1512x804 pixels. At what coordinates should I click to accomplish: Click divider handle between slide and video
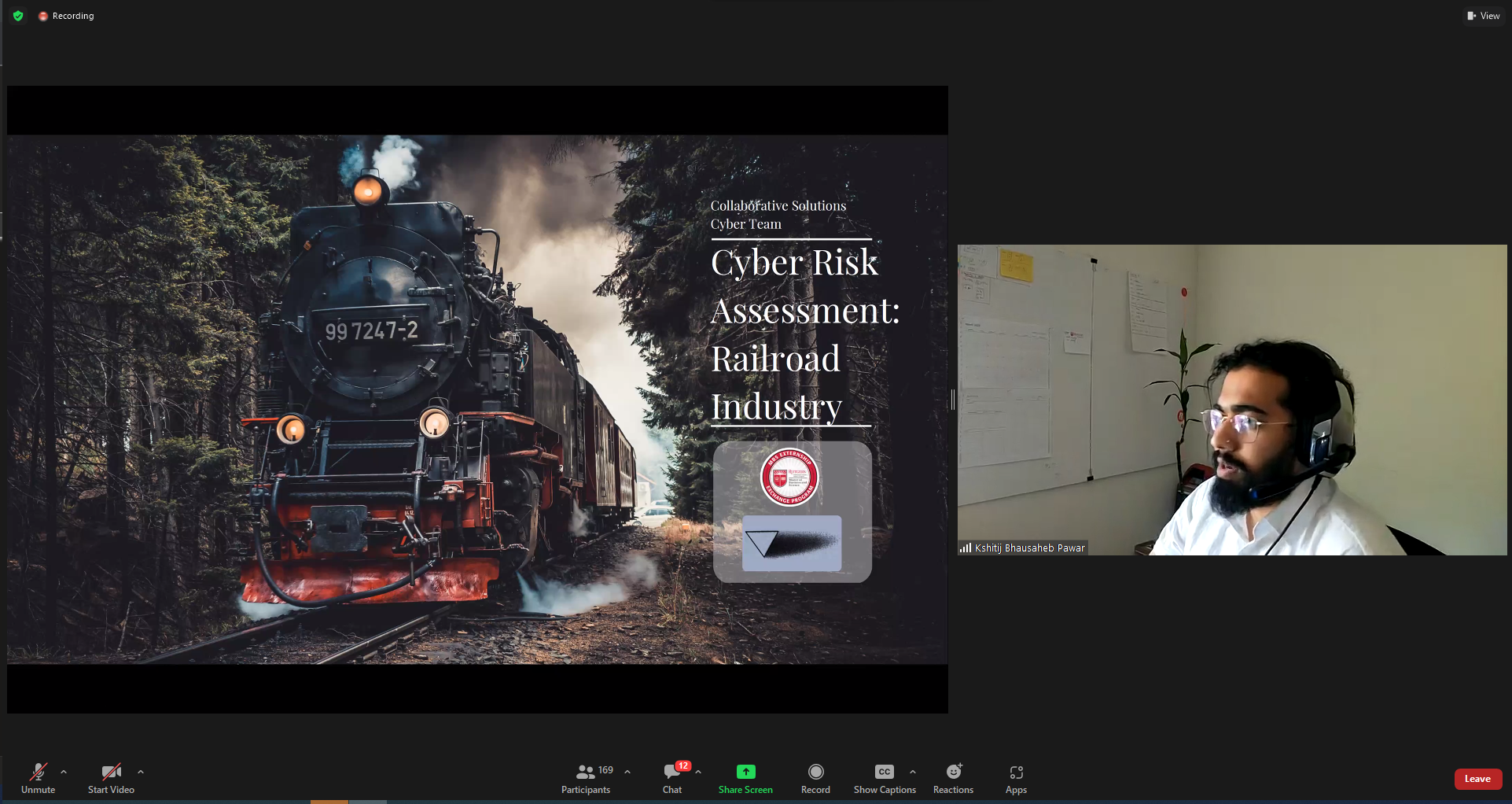point(953,400)
